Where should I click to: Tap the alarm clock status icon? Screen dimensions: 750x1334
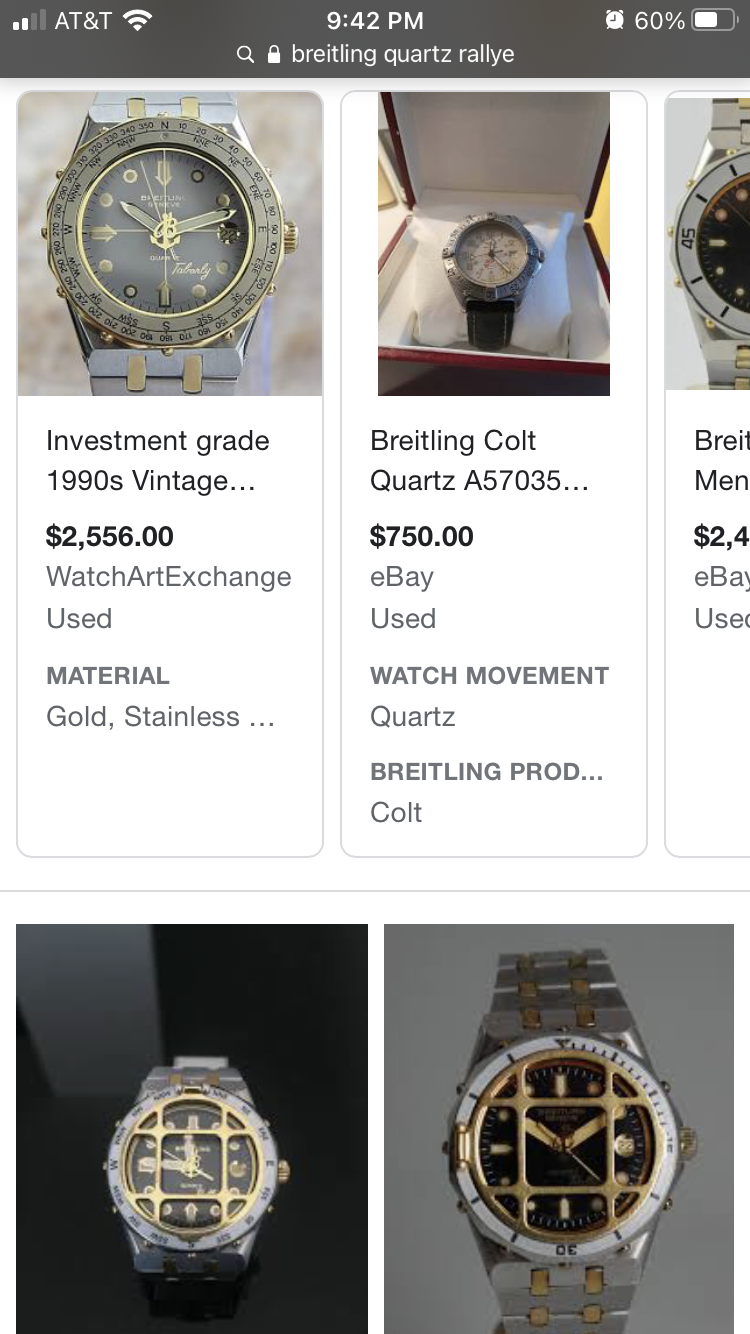click(x=614, y=20)
